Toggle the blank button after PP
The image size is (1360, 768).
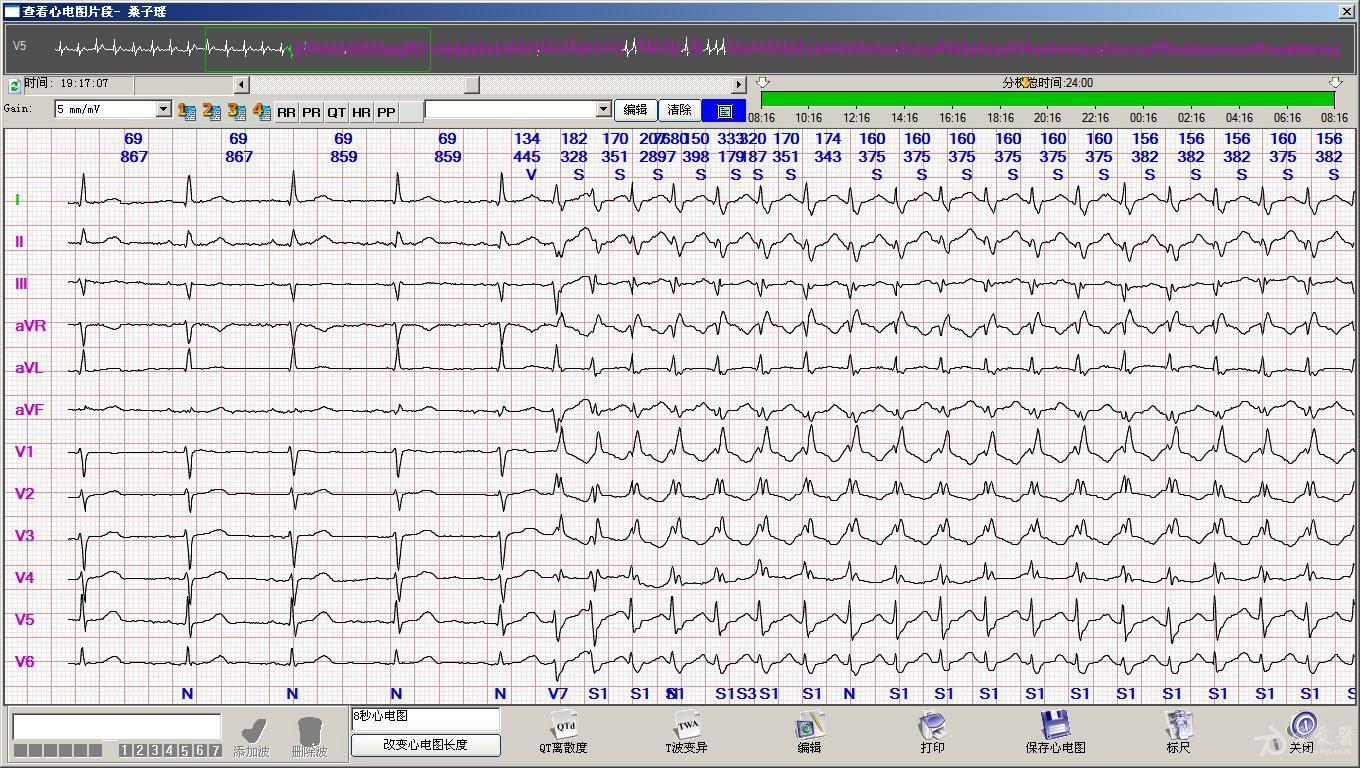click(411, 112)
